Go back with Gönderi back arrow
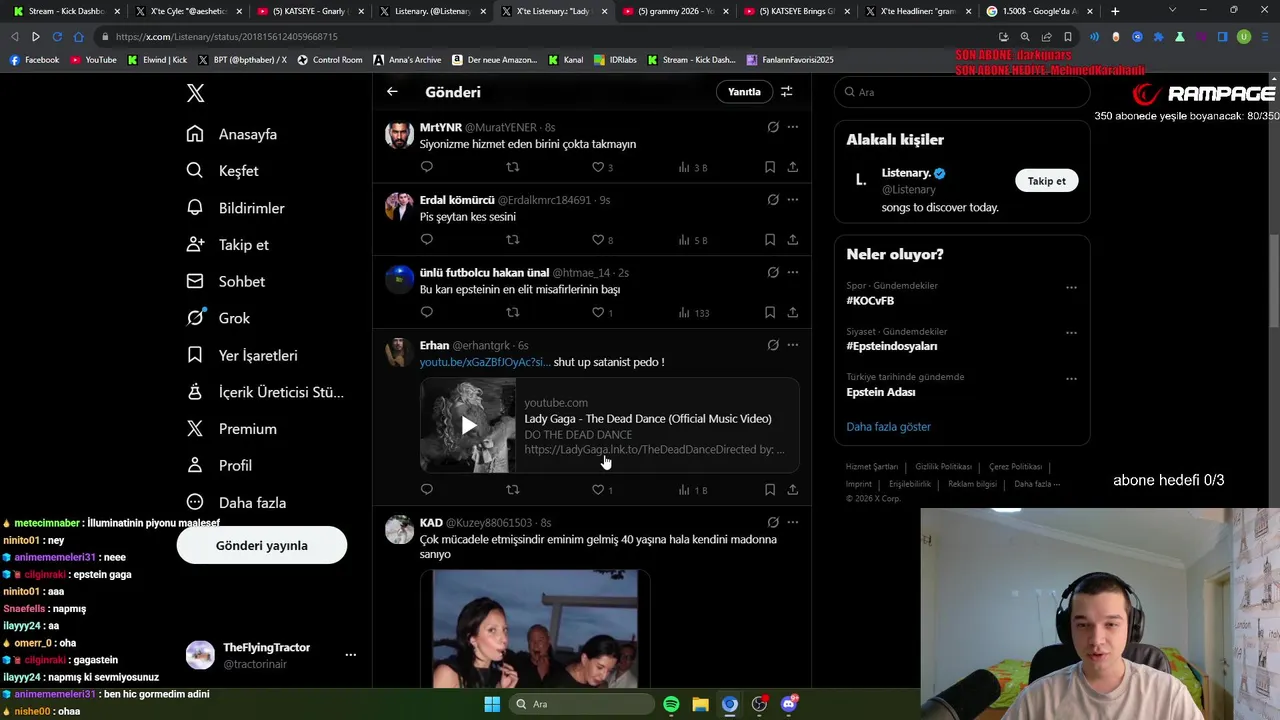 point(392,92)
